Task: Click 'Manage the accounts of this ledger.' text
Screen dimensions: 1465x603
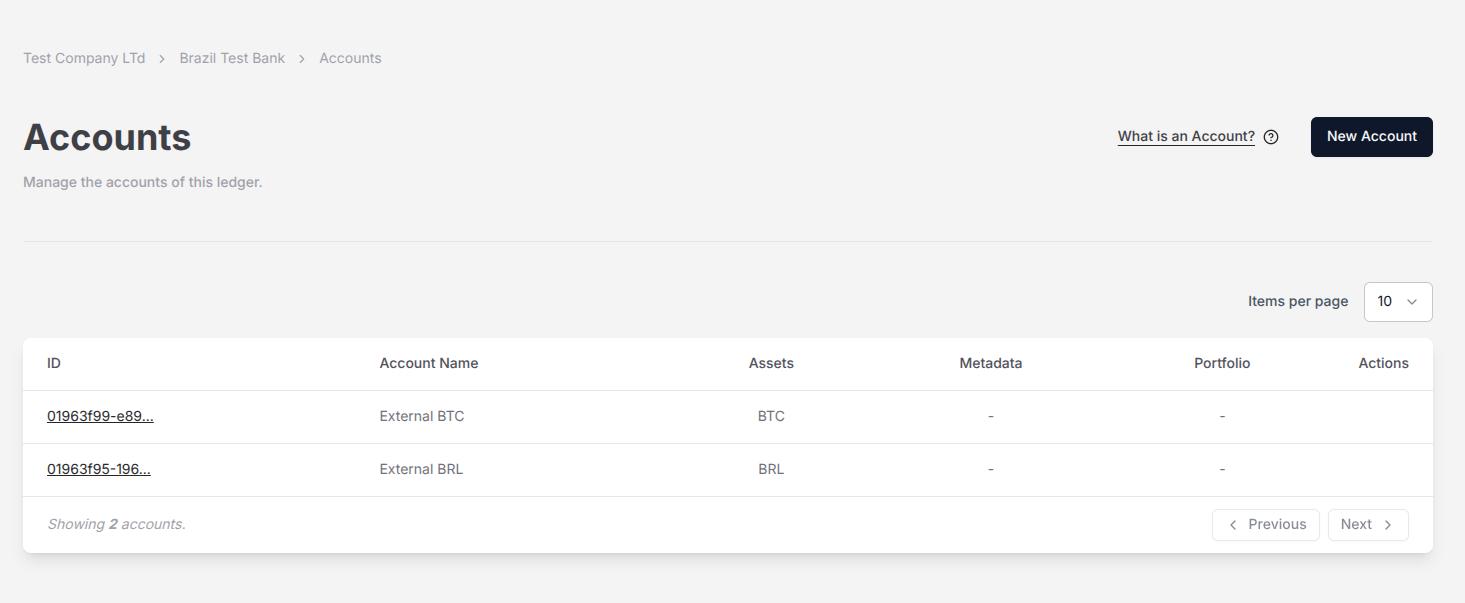Action: (x=143, y=182)
